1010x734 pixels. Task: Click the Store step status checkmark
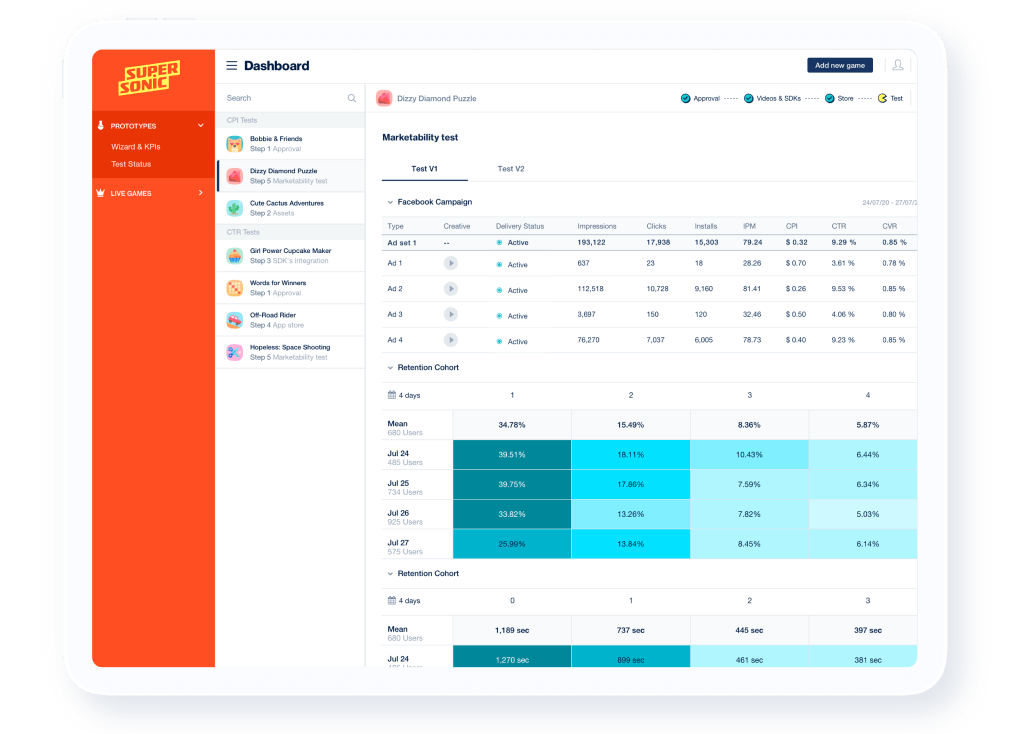(829, 98)
